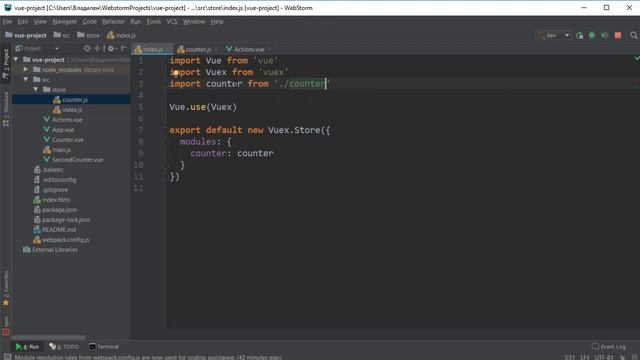Open the Code menu
The width and height of the screenshot is (640, 360).
(x=89, y=22)
